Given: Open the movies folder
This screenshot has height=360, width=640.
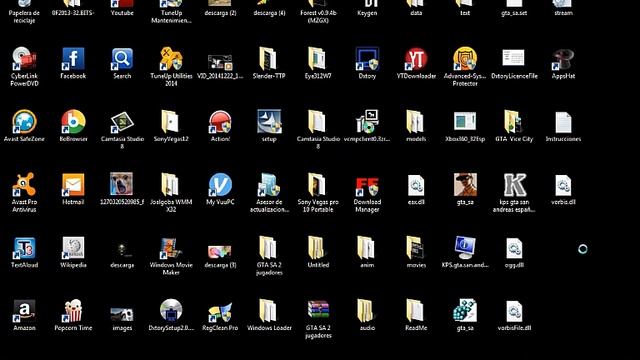Looking at the screenshot, I should (x=415, y=248).
